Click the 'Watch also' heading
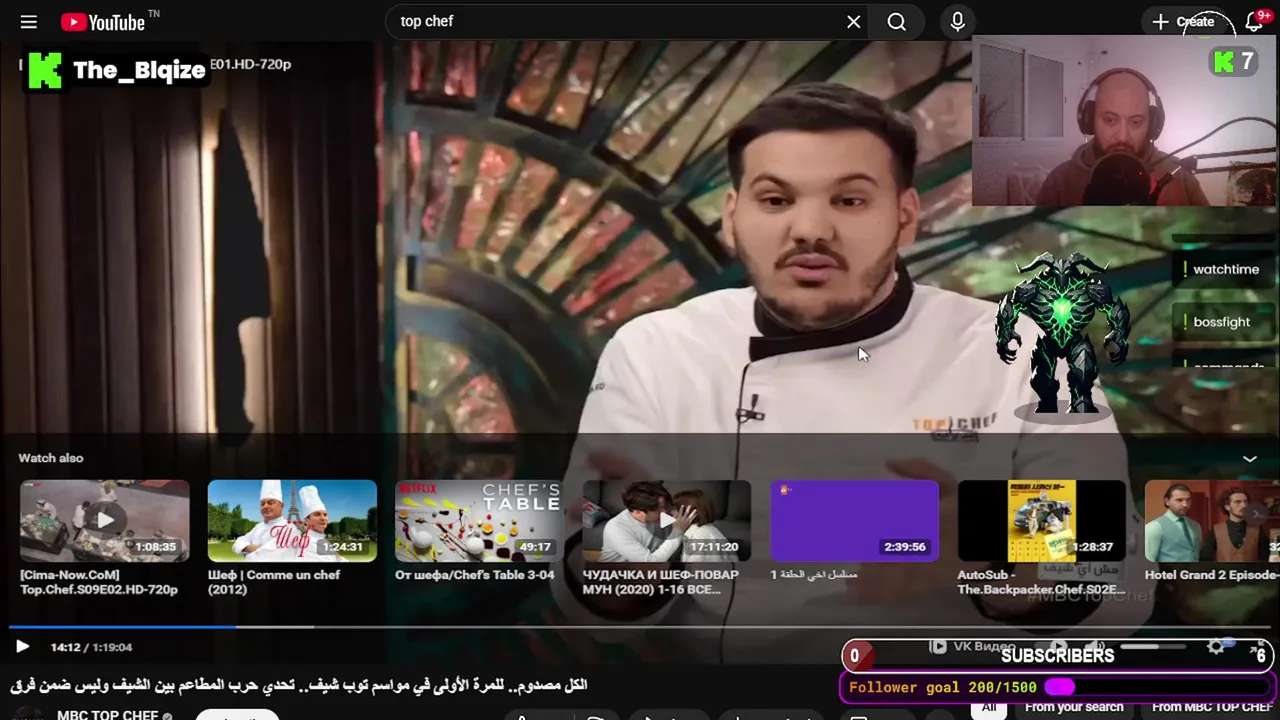Viewport: 1280px width, 720px height. coord(51,458)
